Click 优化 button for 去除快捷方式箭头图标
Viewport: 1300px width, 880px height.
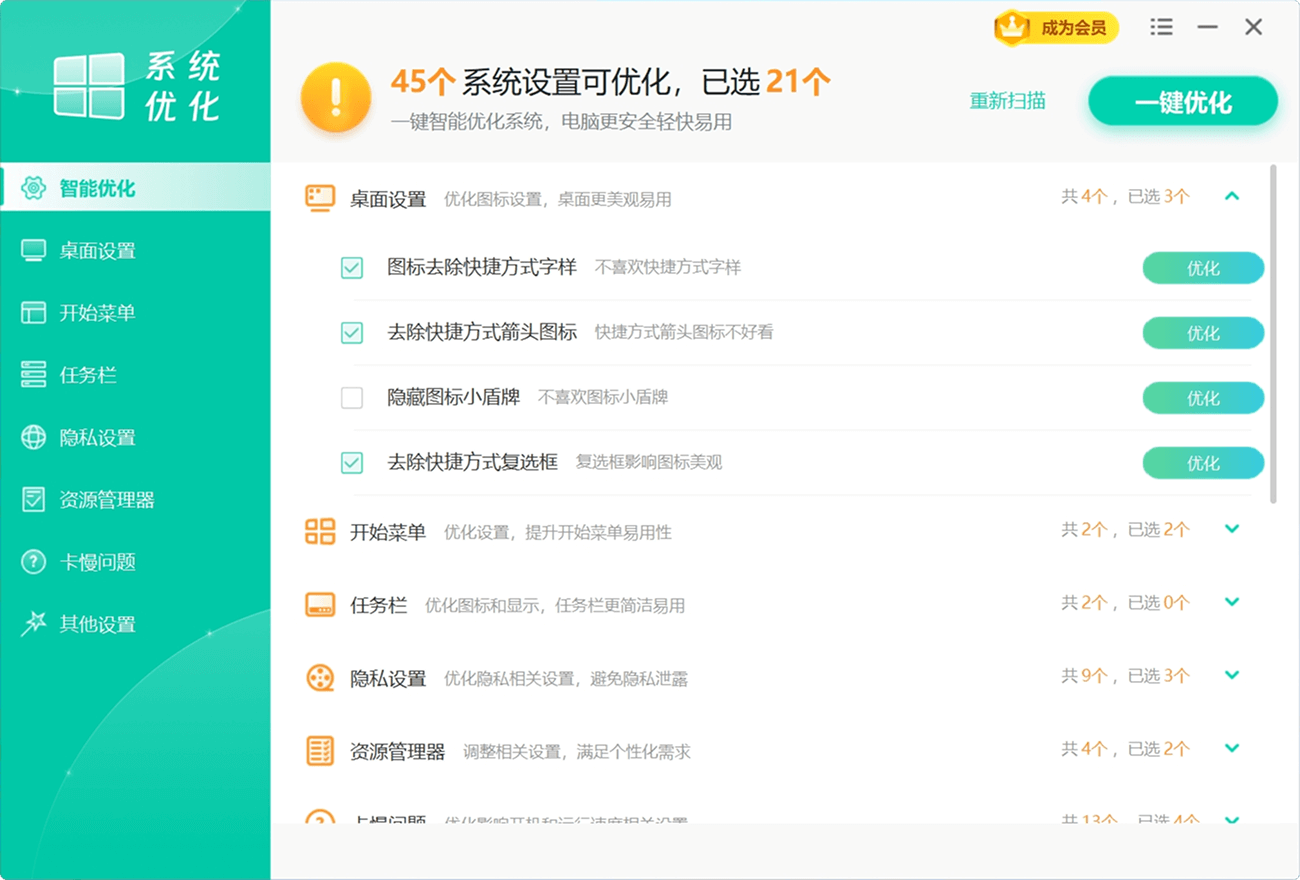tap(1203, 333)
